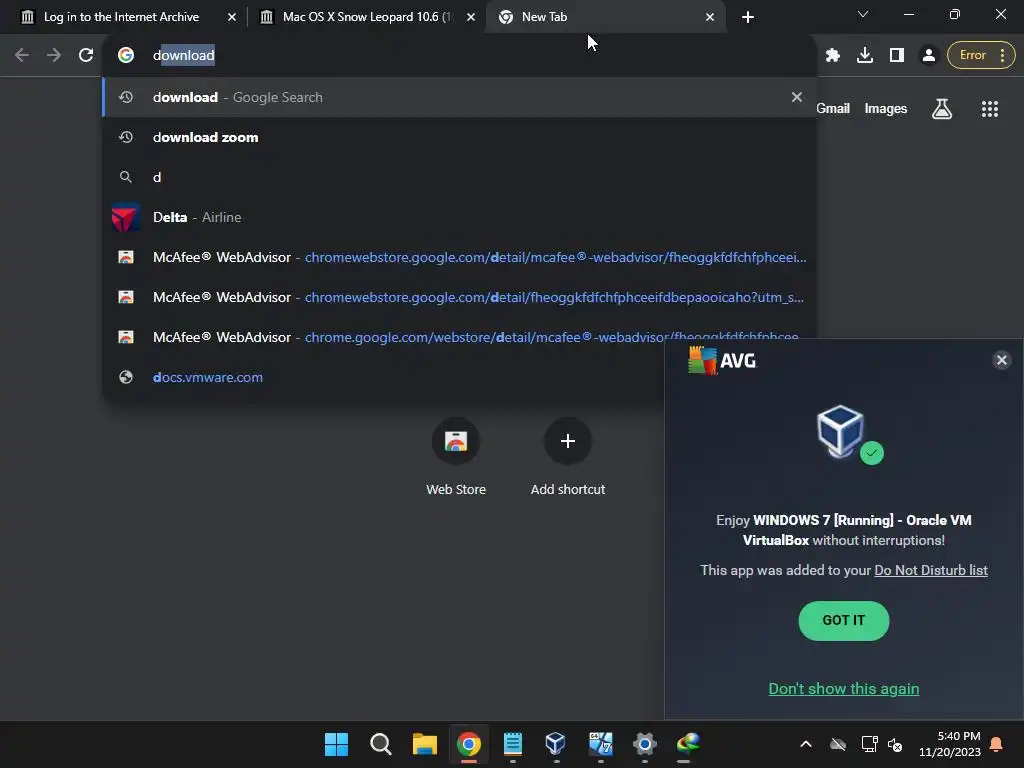
Task: Click the browser back arrow
Action: (22, 56)
